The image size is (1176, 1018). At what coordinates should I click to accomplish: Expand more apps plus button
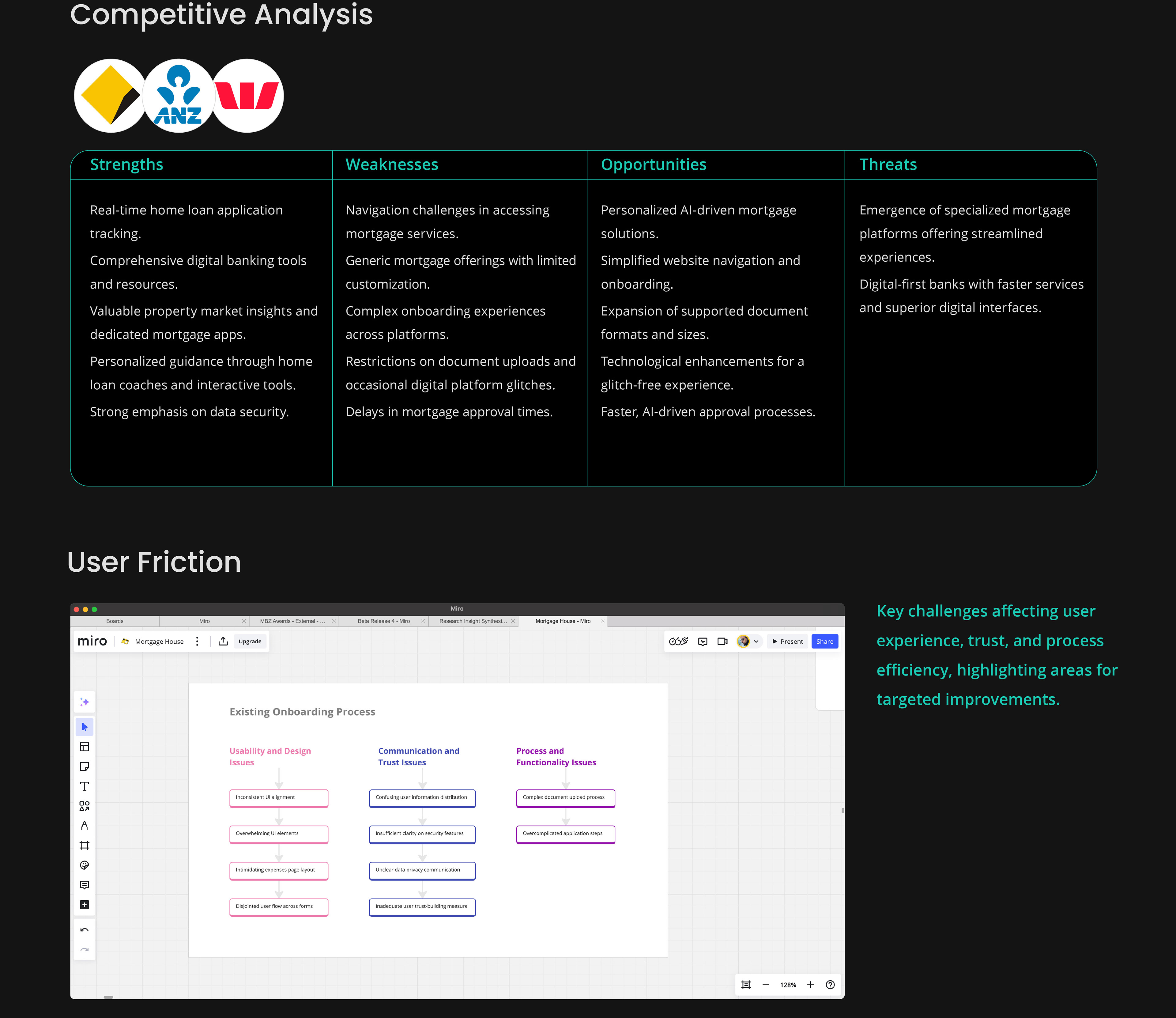(85, 905)
